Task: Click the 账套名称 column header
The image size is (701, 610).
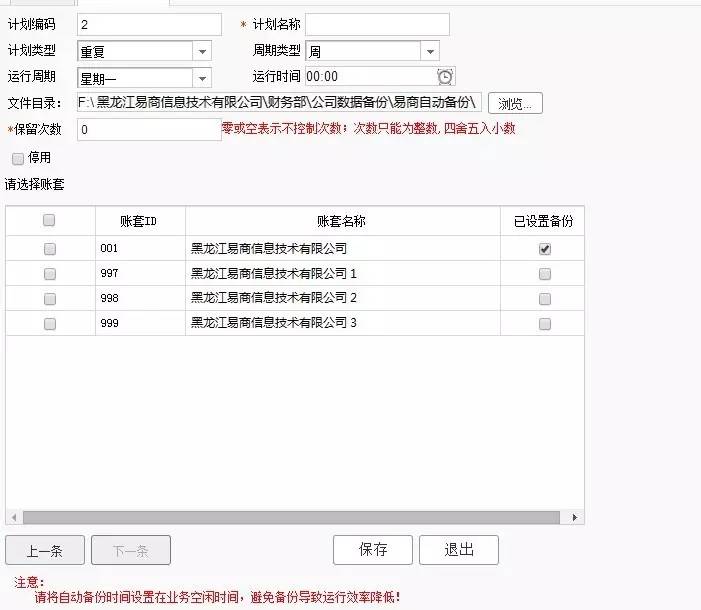Action: (x=342, y=221)
